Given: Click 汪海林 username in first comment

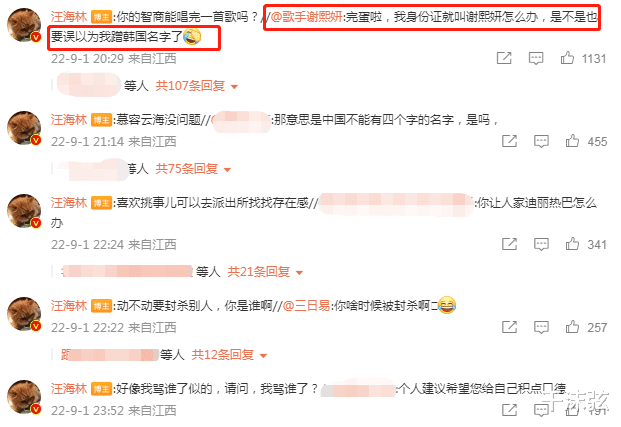Looking at the screenshot, I should 69,17.
